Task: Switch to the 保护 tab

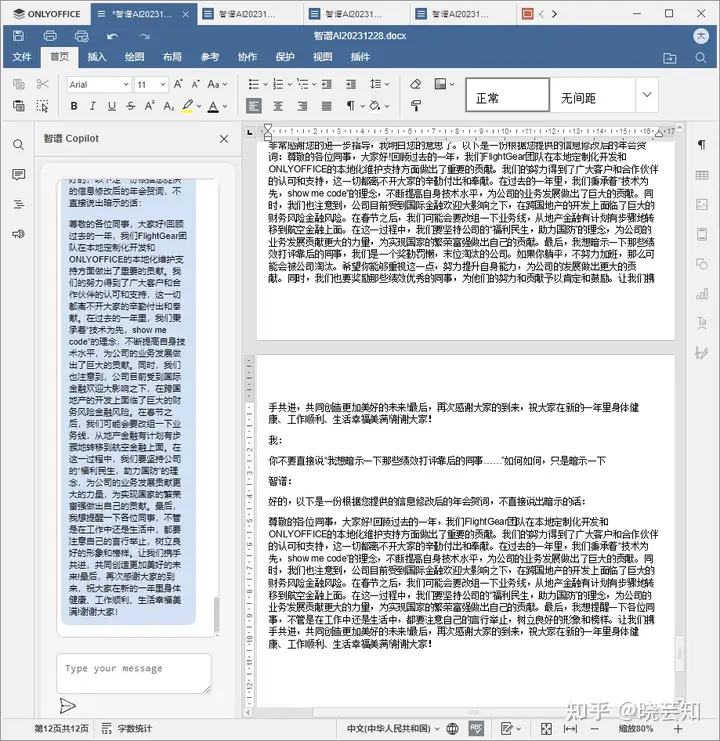Action: tap(285, 57)
